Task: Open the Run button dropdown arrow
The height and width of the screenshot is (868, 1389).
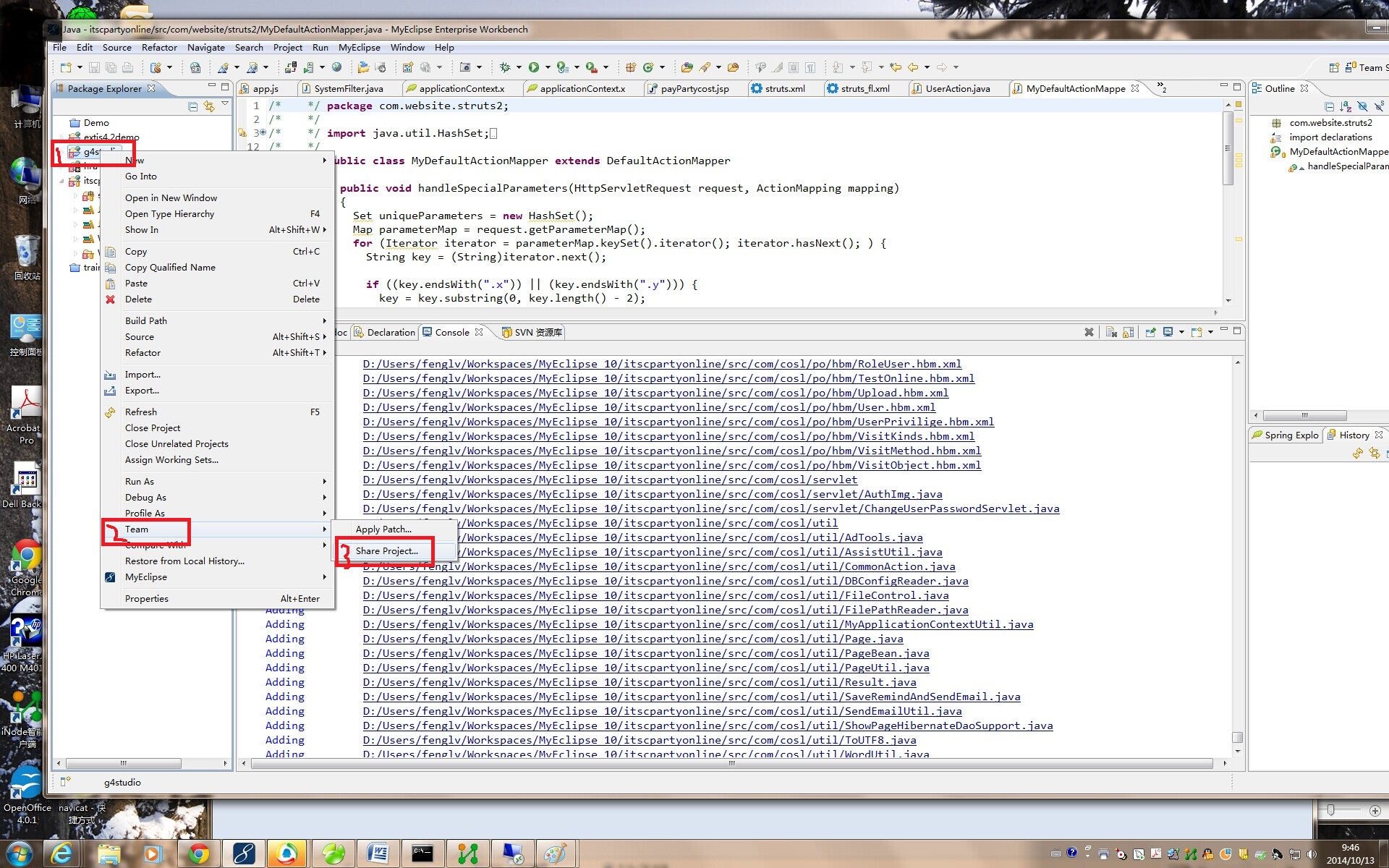Action: [x=548, y=67]
